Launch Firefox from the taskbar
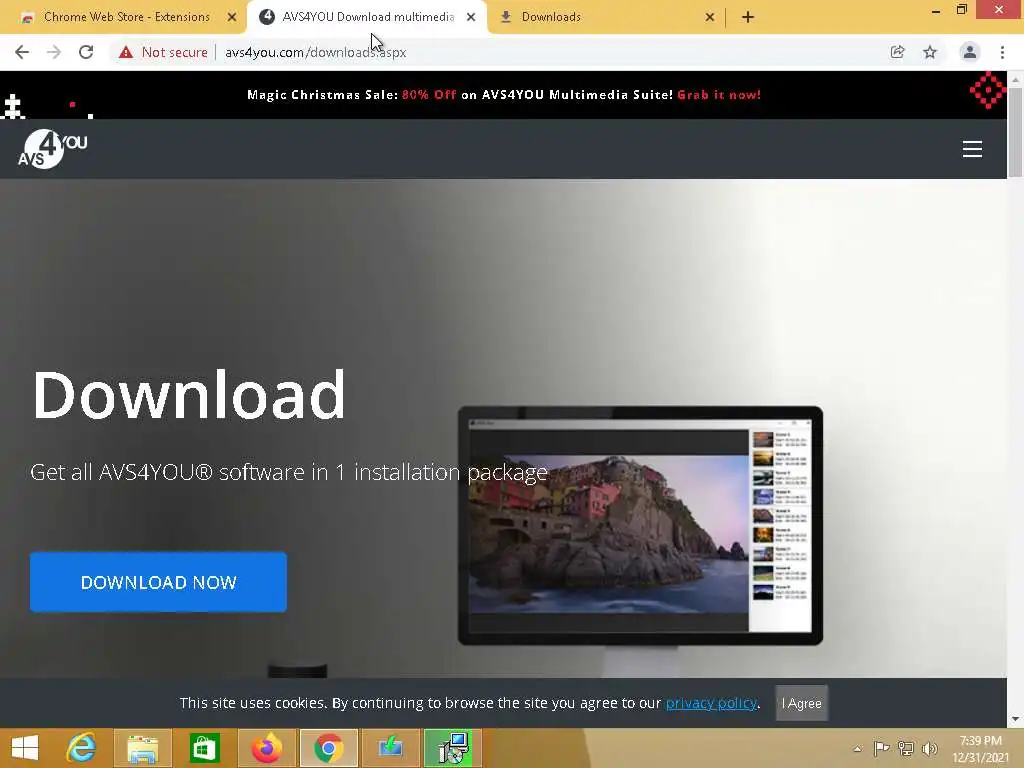The height and width of the screenshot is (768, 1024). tap(266, 748)
